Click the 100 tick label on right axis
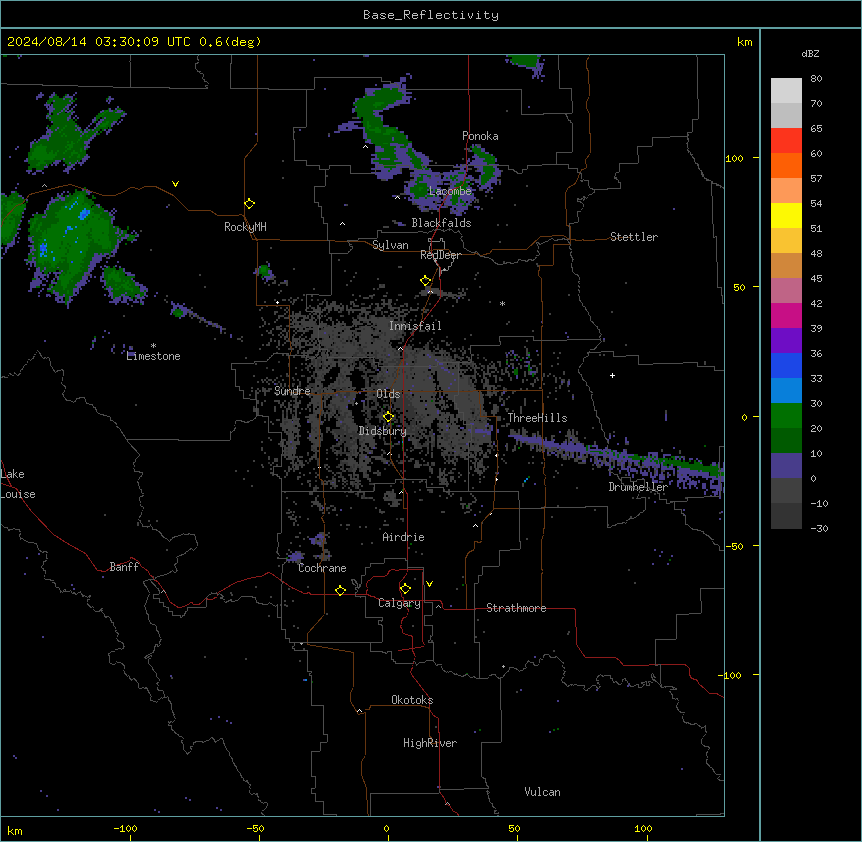Viewport: 862px width, 842px height. pos(734,158)
